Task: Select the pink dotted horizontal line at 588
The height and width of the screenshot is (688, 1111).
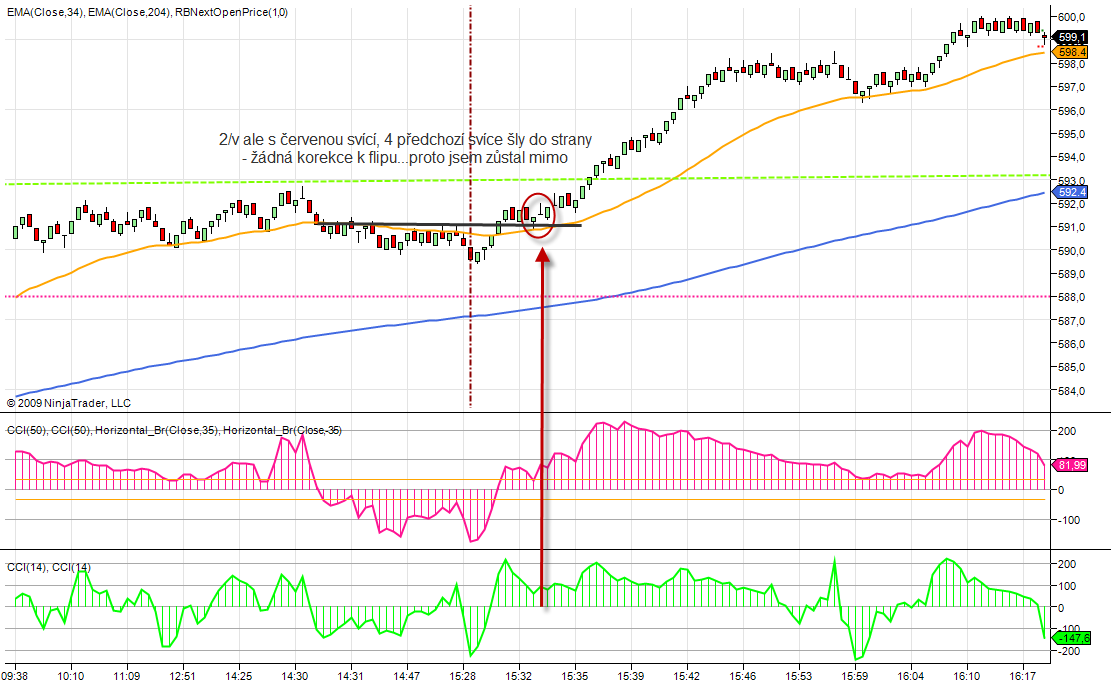Action: point(528,296)
